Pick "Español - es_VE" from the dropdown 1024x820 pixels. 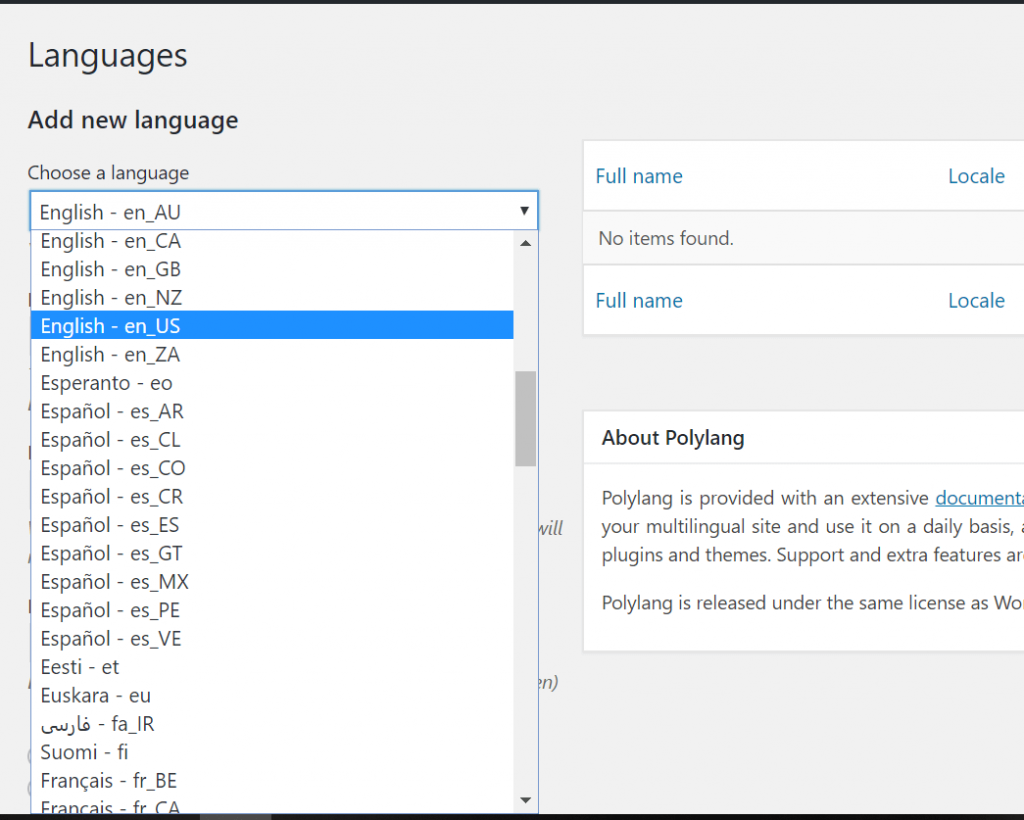tap(110, 638)
